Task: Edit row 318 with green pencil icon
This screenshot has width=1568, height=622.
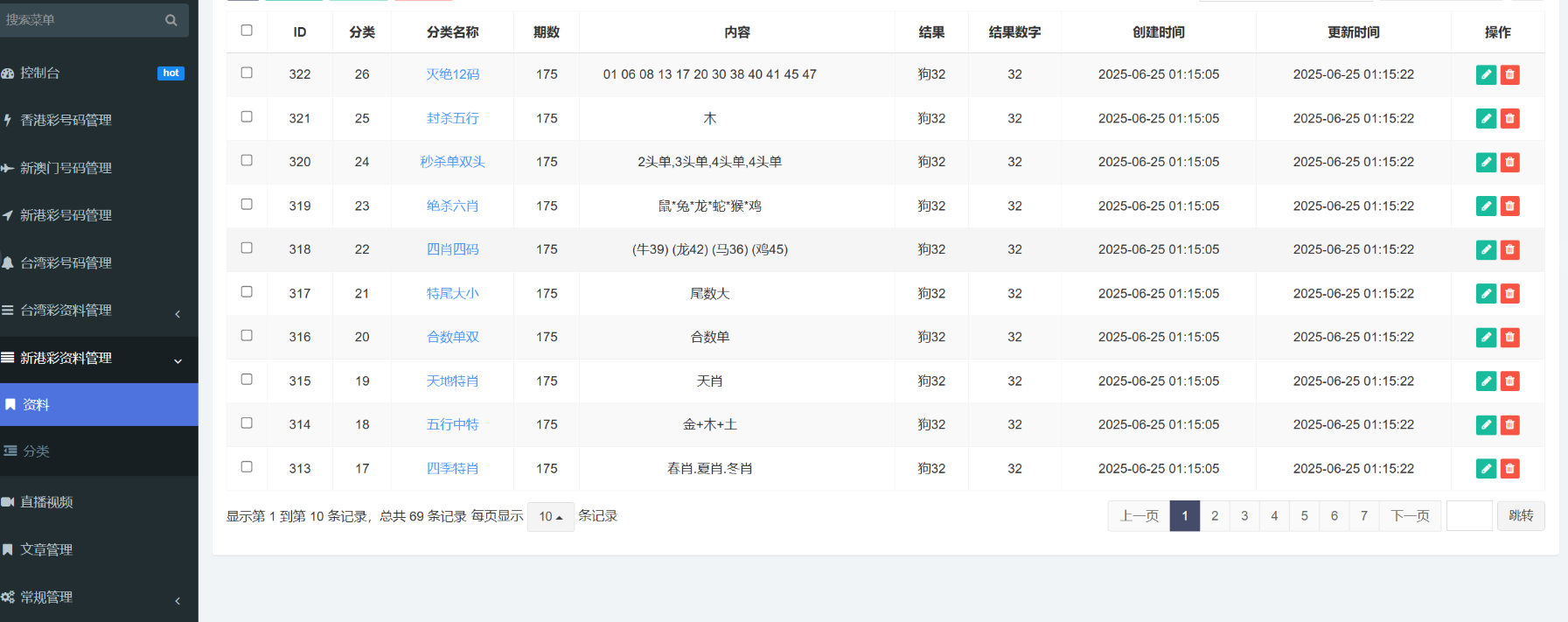Action: (x=1486, y=249)
